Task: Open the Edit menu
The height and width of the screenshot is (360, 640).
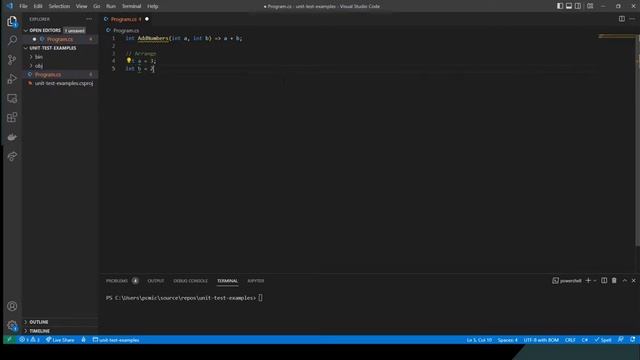Action: click(38, 6)
